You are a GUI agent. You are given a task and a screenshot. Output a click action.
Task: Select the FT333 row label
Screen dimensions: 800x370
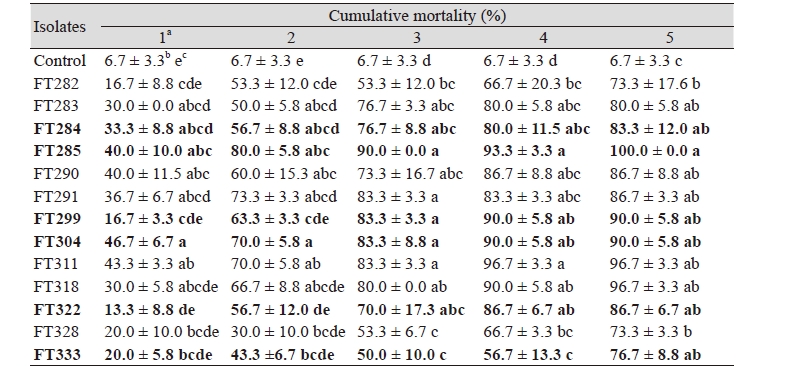57,355
